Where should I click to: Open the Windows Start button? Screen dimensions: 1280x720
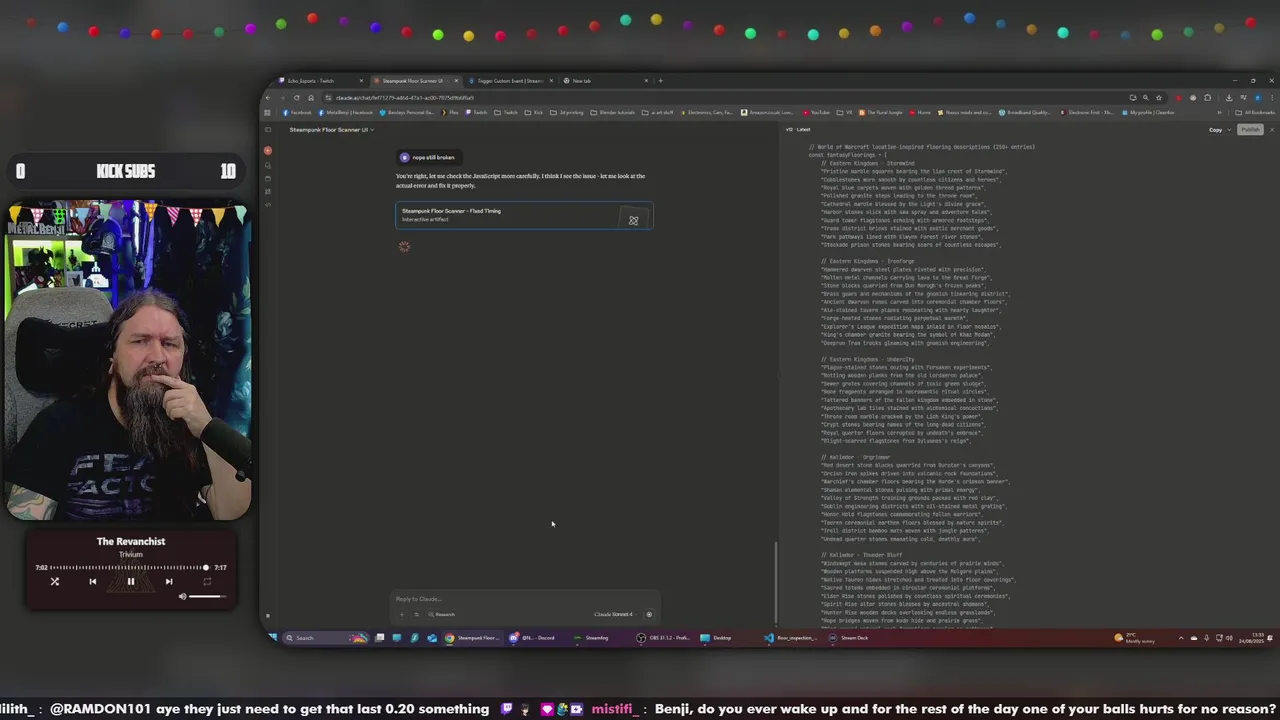coord(273,637)
